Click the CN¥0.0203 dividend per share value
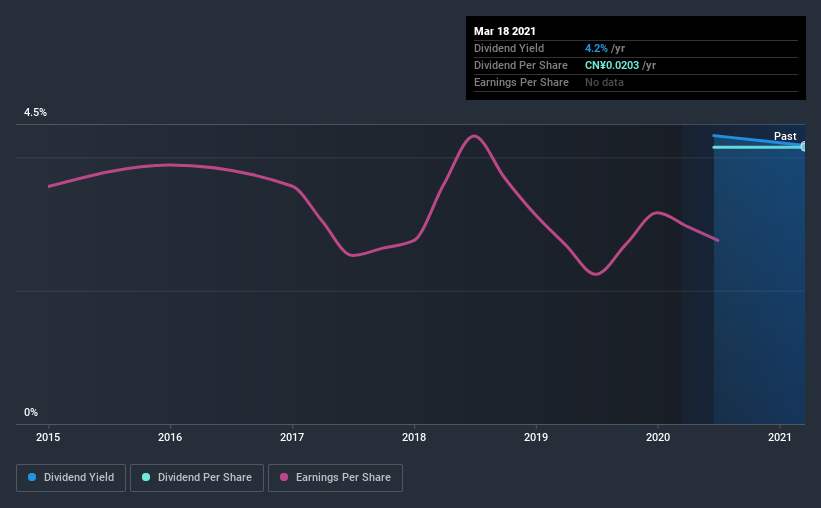Image resolution: width=821 pixels, height=508 pixels. pyautogui.click(x=612, y=65)
